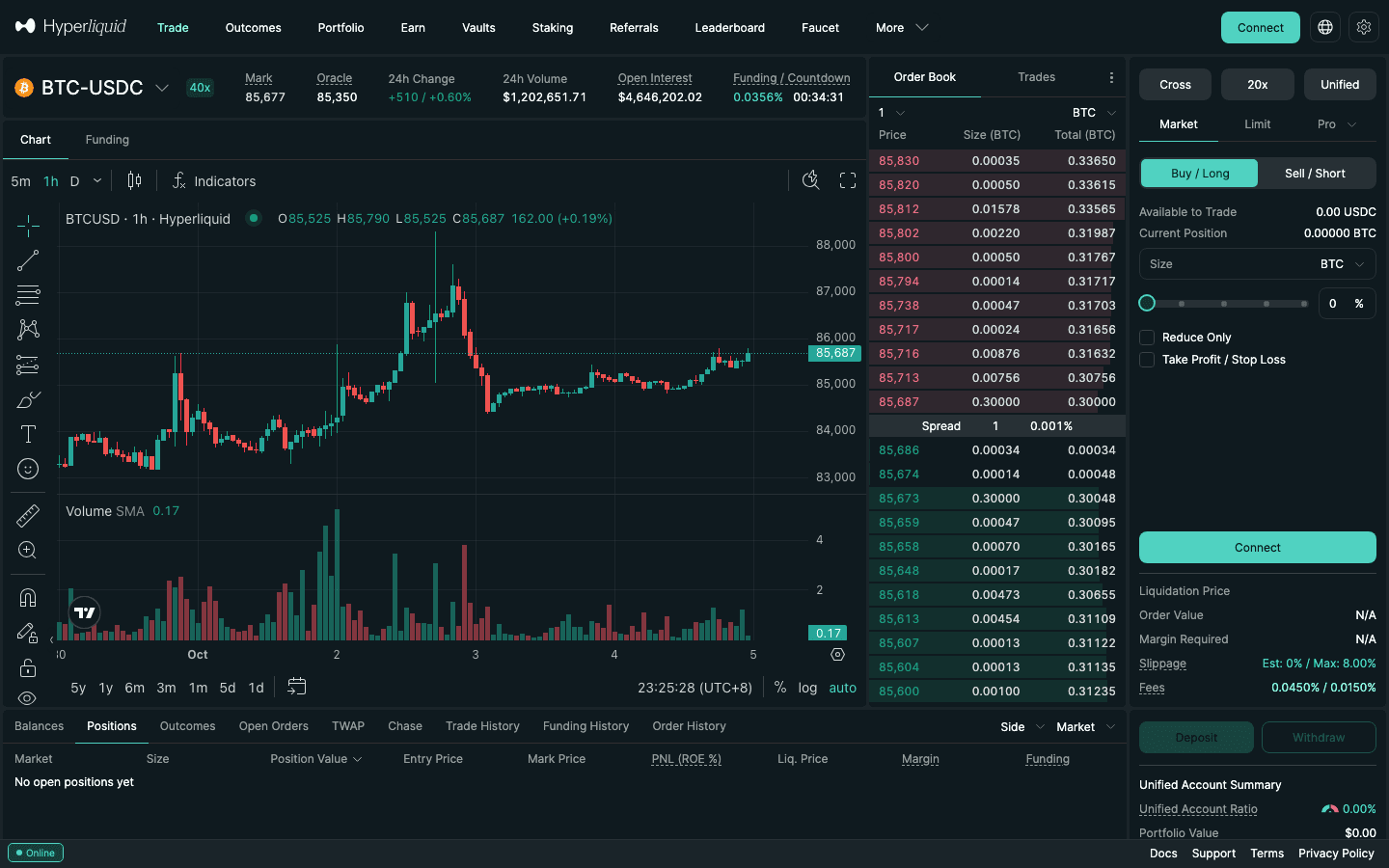Enable Take Profit / Stop Loss checkbox

pyautogui.click(x=1147, y=360)
